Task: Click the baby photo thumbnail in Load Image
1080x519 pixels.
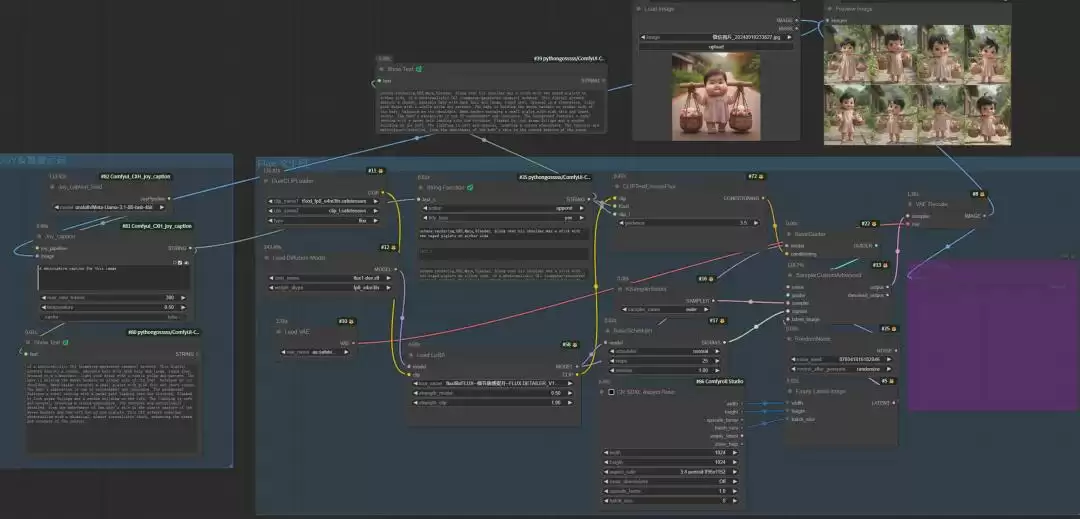Action: click(716, 97)
